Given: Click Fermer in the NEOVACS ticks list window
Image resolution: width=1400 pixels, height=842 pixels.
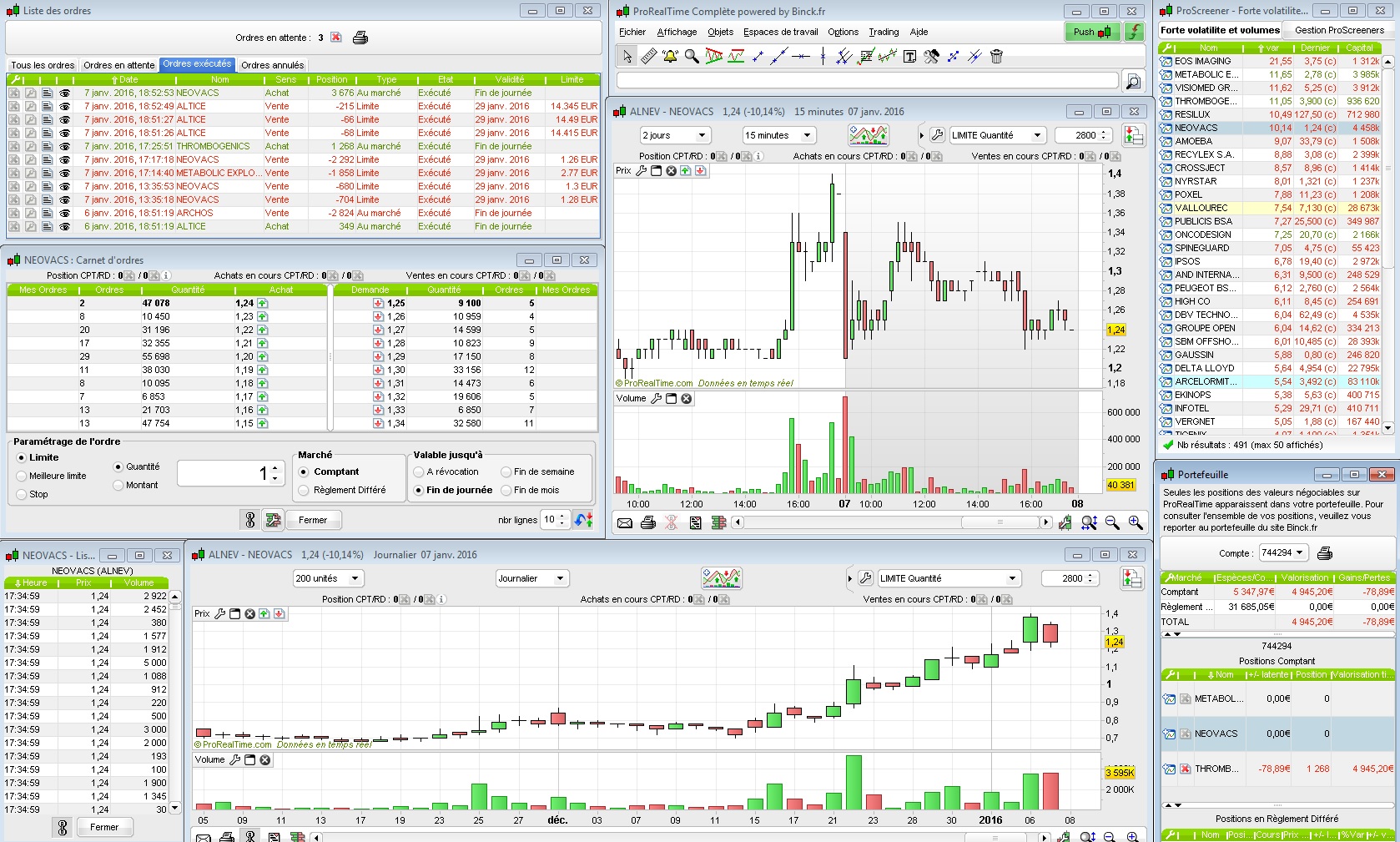Looking at the screenshot, I should [x=104, y=827].
